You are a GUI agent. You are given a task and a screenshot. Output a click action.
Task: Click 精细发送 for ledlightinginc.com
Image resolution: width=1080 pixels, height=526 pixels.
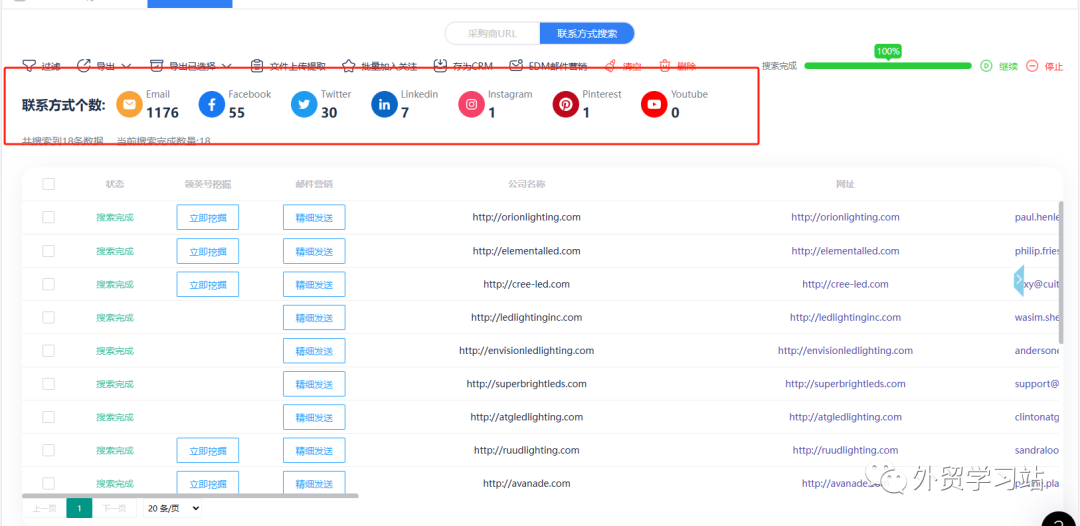314,317
